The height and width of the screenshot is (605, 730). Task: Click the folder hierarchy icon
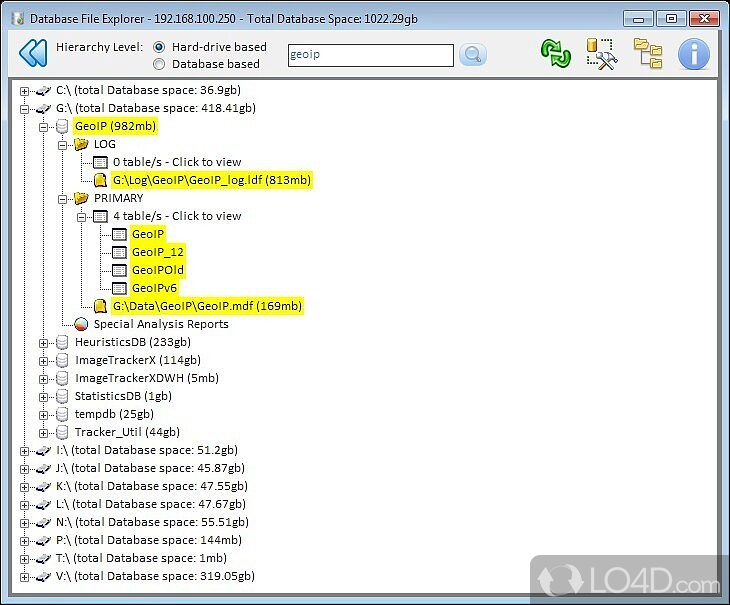point(647,54)
